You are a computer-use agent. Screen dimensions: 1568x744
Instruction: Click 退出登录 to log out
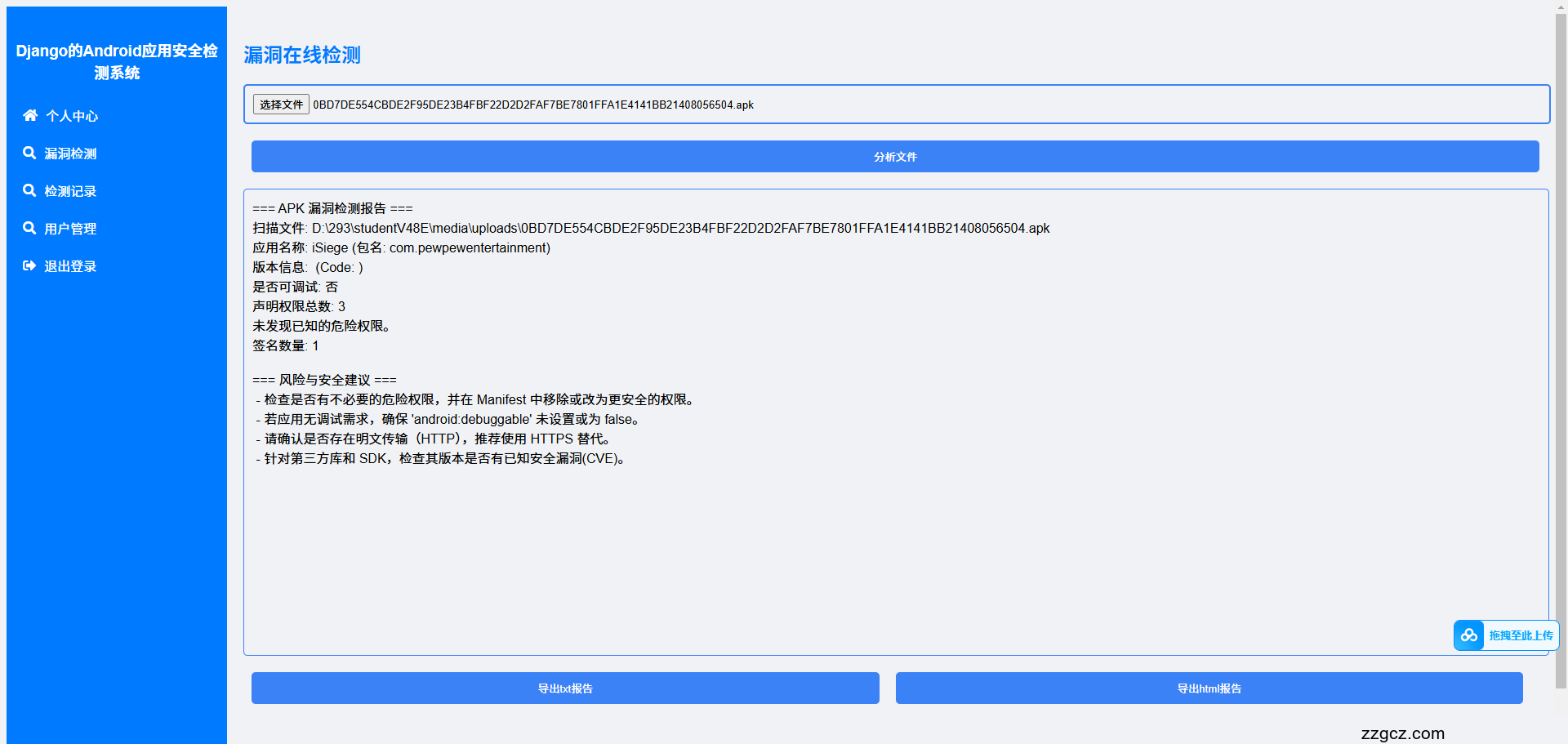[70, 265]
